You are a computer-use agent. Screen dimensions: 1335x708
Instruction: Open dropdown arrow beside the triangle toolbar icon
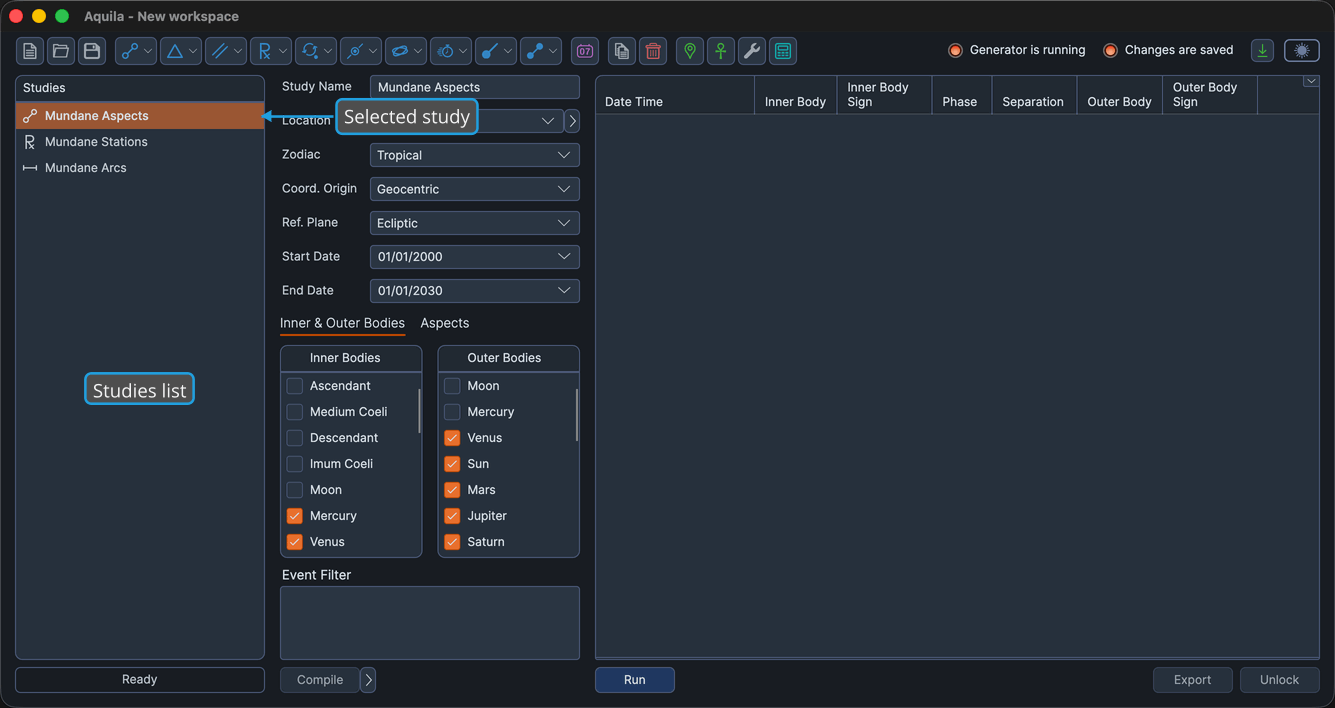[194, 51]
